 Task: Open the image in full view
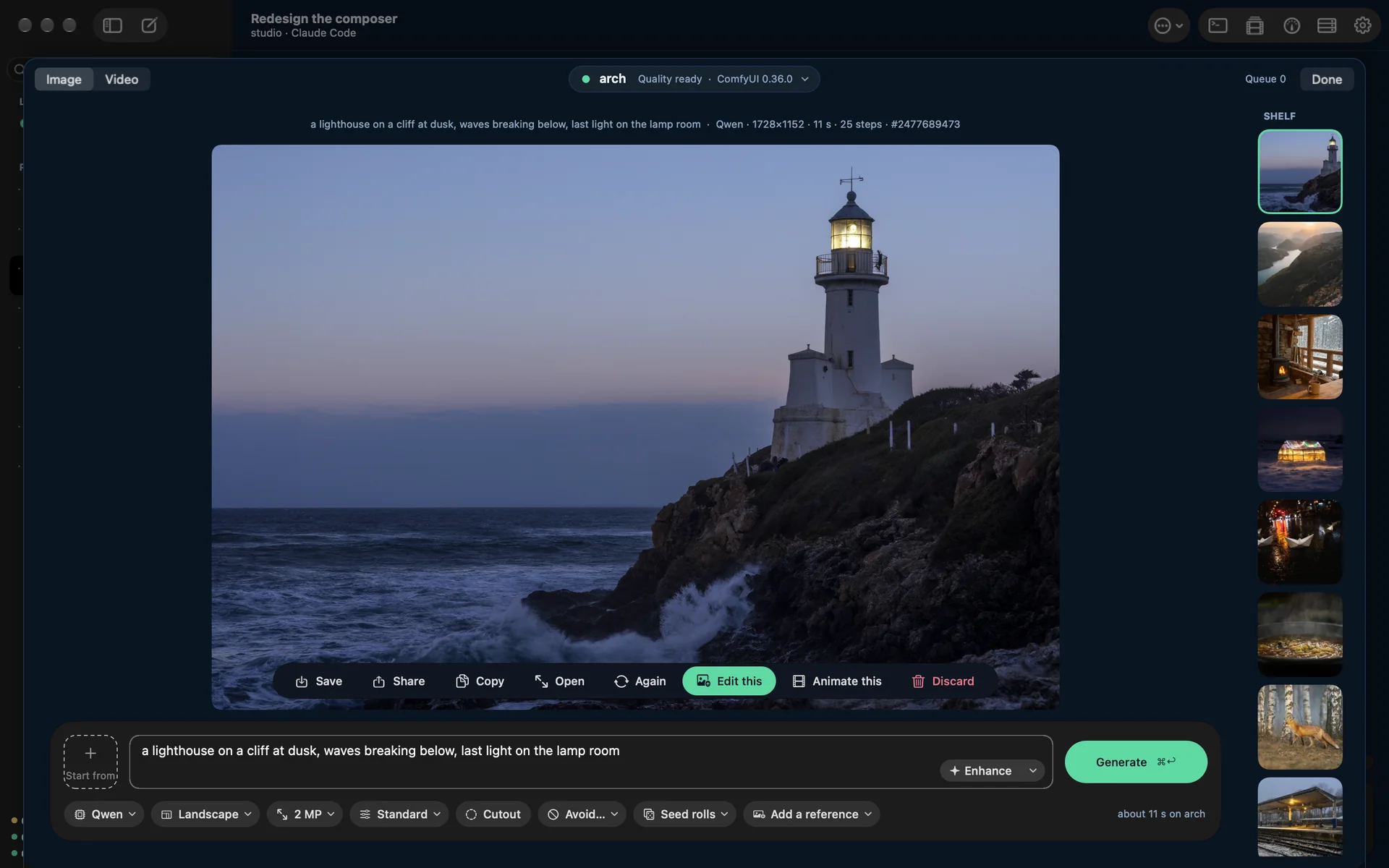(559, 681)
